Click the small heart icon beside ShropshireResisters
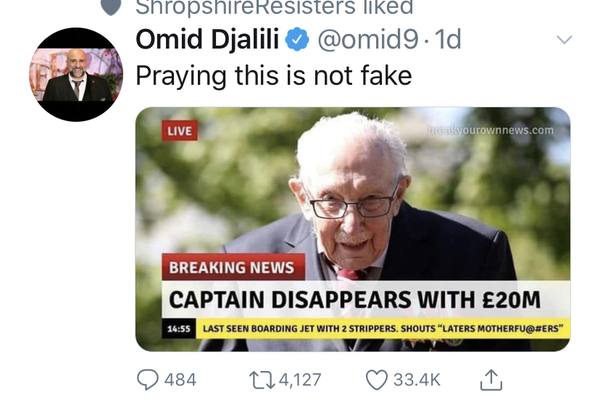Image resolution: width=600 pixels, height=403 pixels. [112, 6]
